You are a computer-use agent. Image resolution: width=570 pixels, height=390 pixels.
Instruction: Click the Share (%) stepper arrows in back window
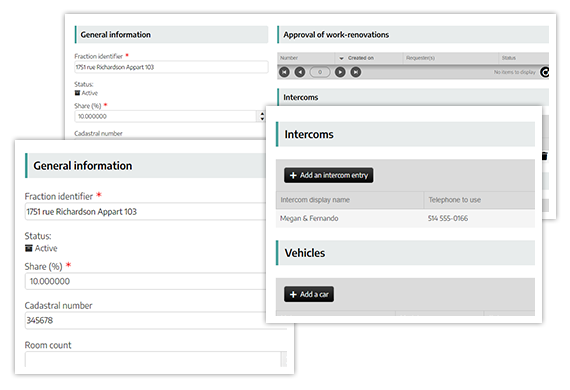point(262,116)
